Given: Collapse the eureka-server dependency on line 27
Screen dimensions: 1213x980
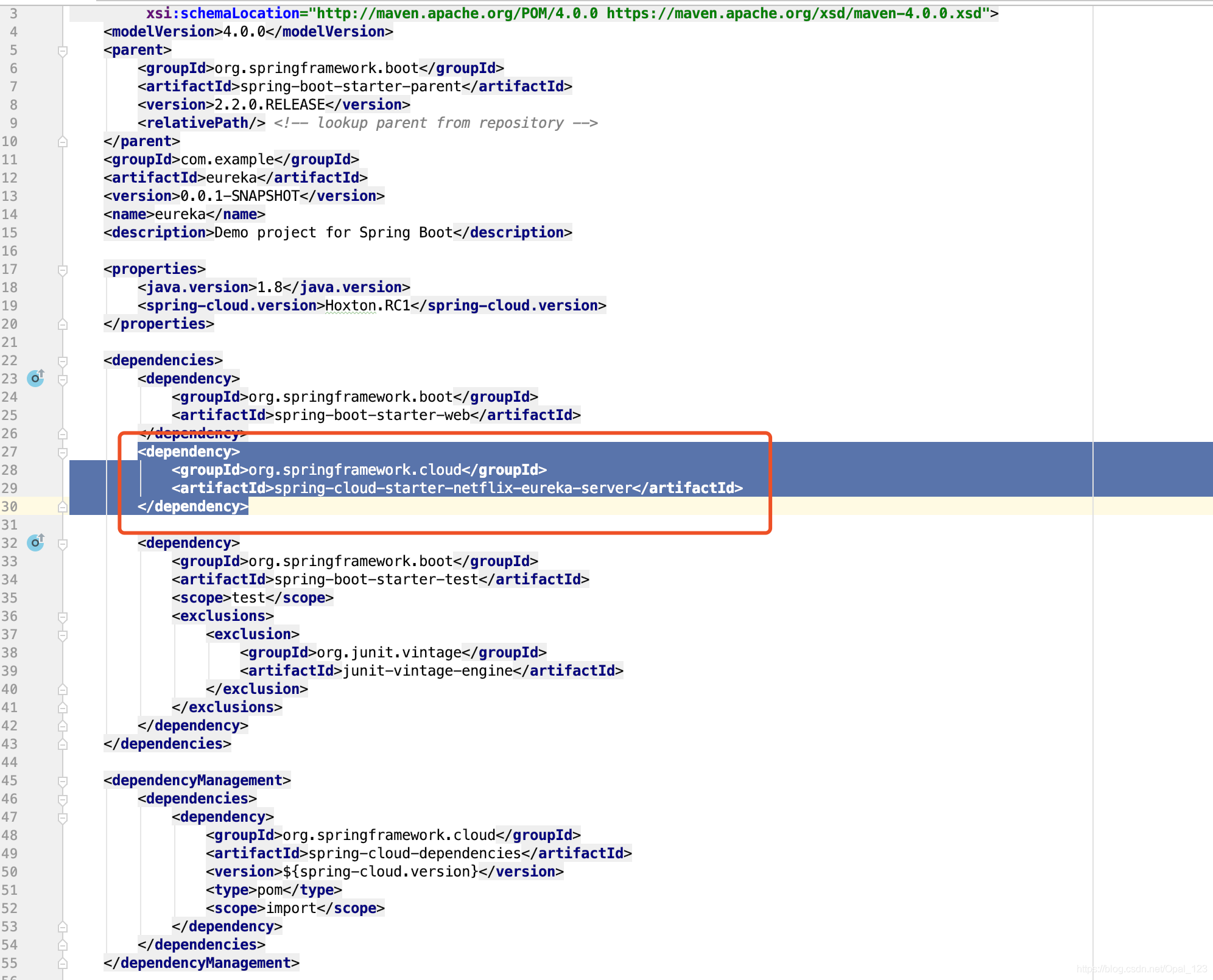Looking at the screenshot, I should (62, 452).
